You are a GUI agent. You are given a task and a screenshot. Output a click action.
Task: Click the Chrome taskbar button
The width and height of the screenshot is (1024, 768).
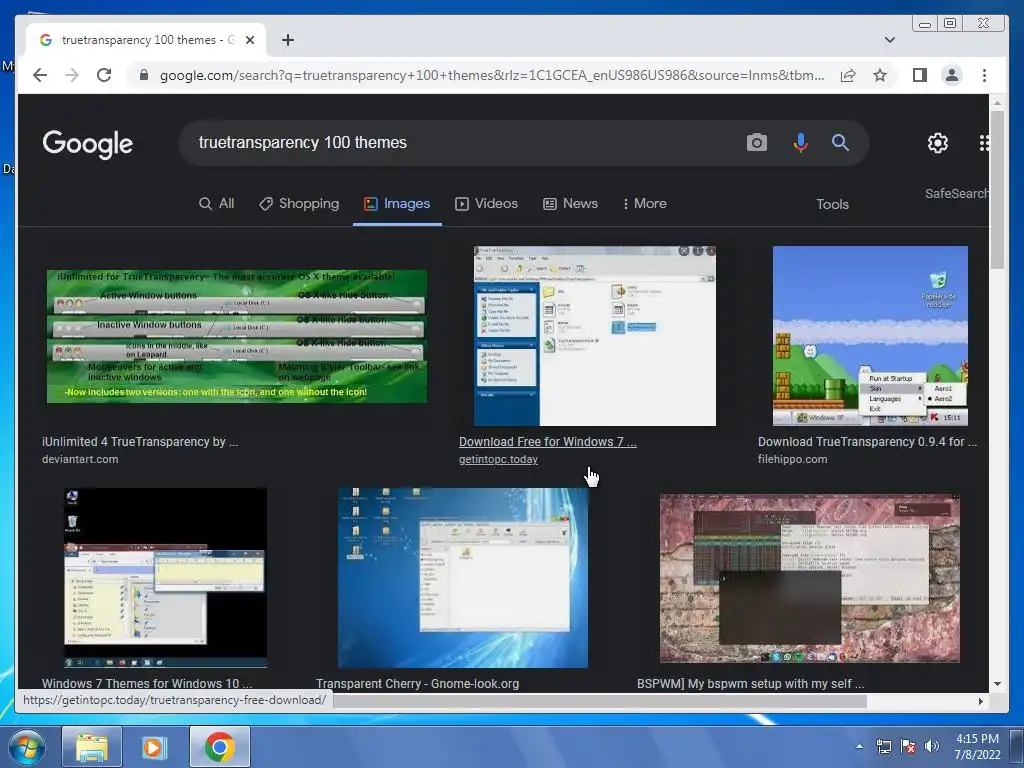[220, 747]
